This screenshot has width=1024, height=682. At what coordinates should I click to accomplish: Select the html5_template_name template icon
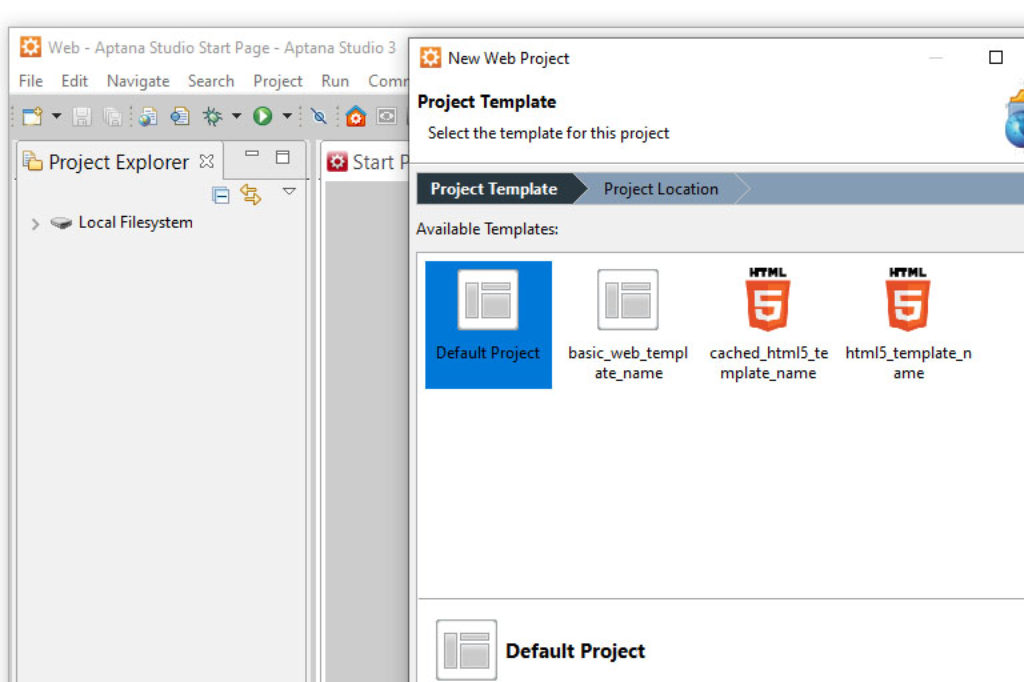pyautogui.click(x=907, y=300)
